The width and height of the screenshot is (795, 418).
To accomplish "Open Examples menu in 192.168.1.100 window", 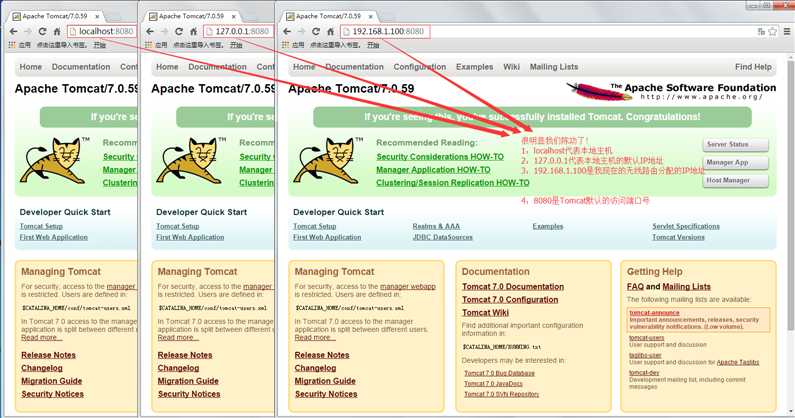I will (474, 67).
